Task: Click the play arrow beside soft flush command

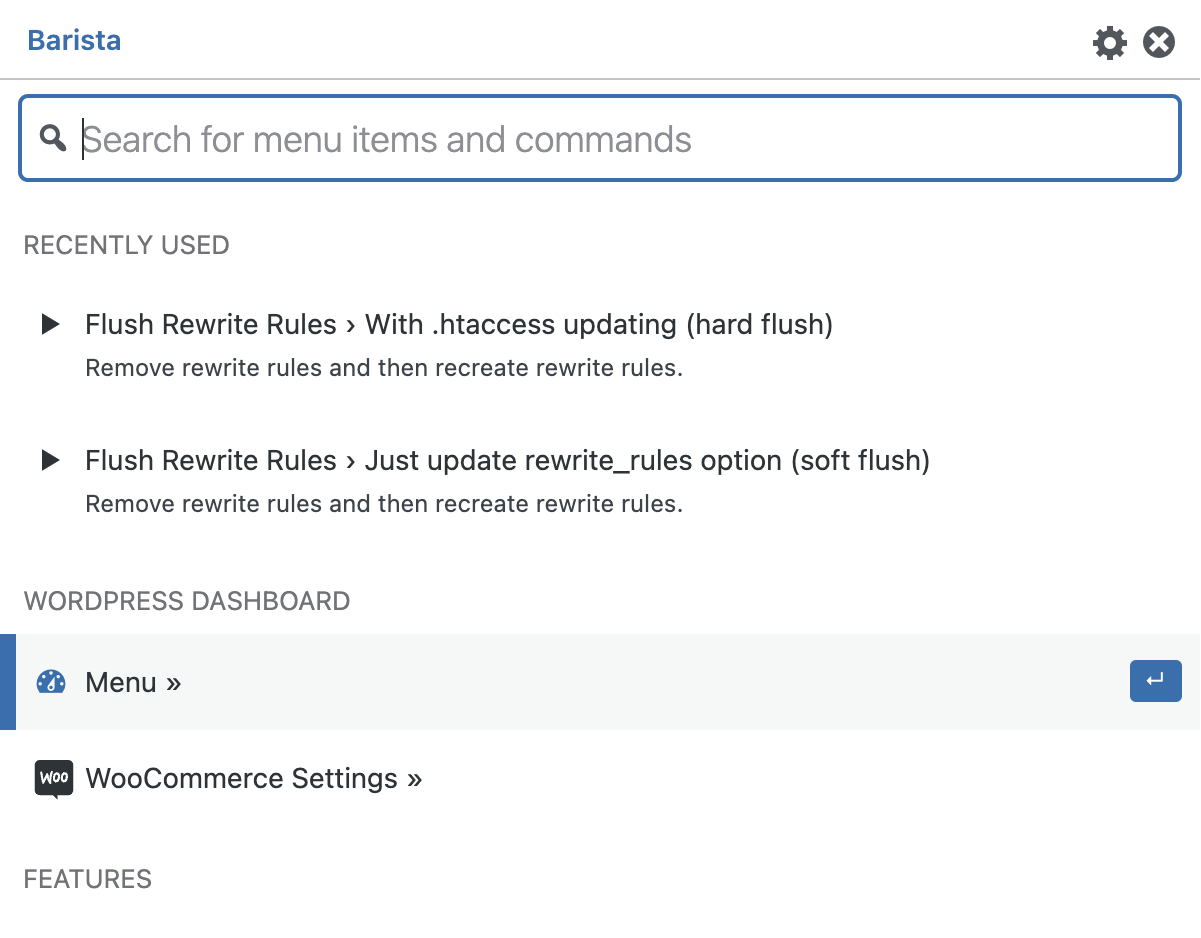Action: [50, 460]
